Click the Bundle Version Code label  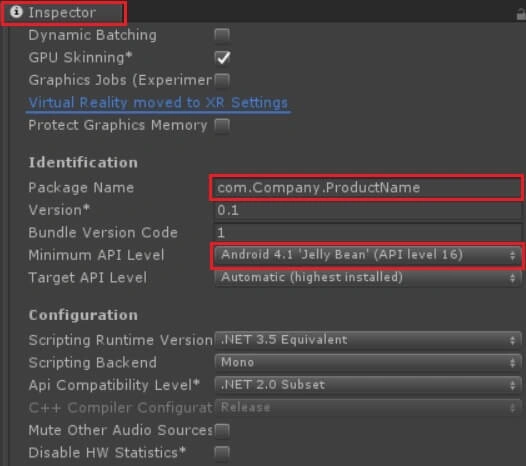tap(103, 233)
